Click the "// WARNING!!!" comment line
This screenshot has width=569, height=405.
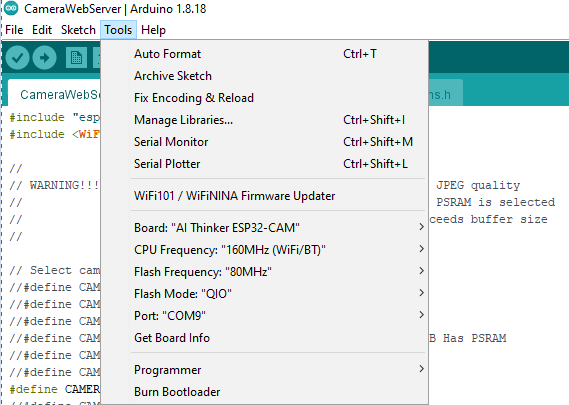click(x=54, y=185)
